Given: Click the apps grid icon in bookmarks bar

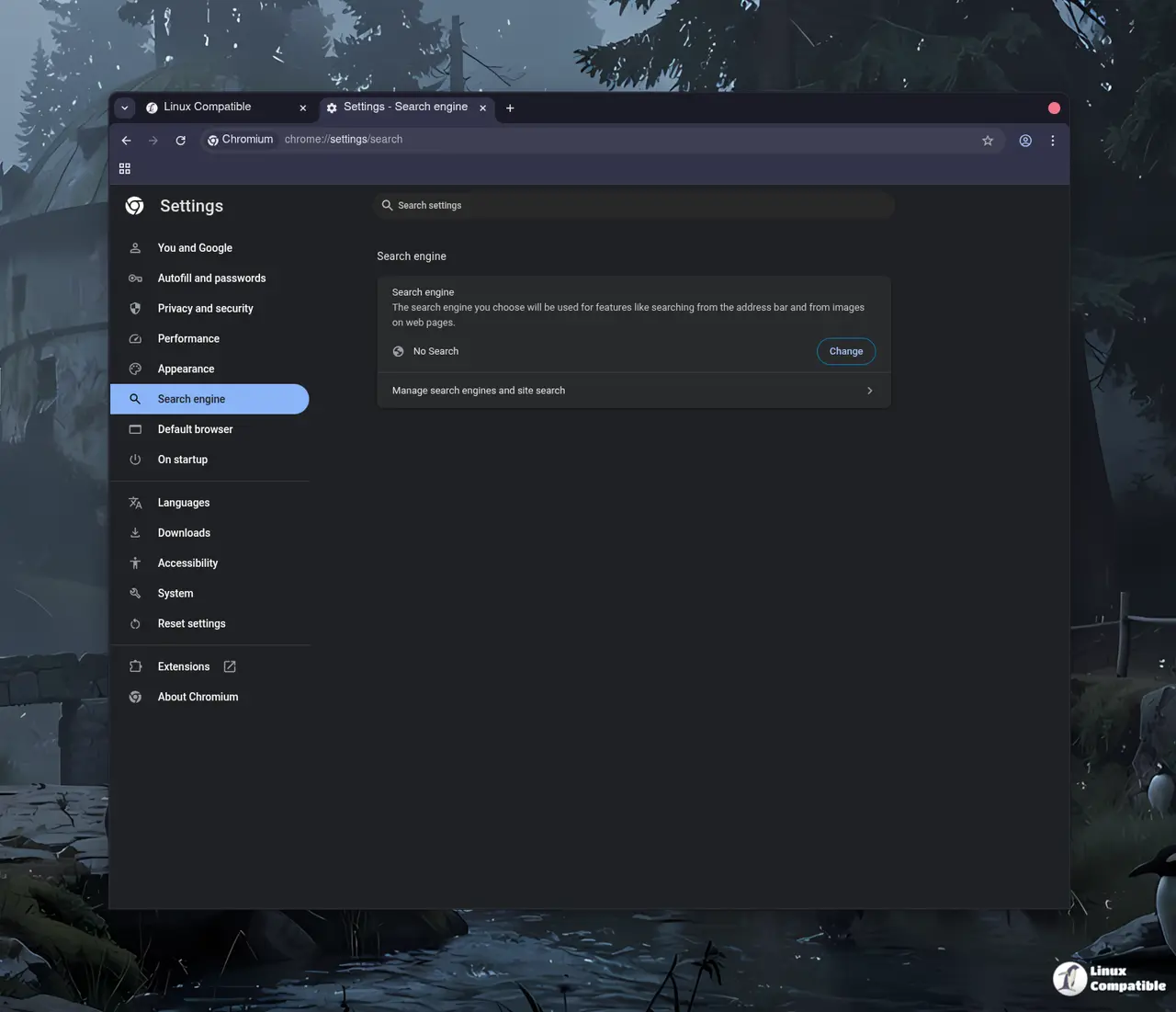Looking at the screenshot, I should click(125, 169).
